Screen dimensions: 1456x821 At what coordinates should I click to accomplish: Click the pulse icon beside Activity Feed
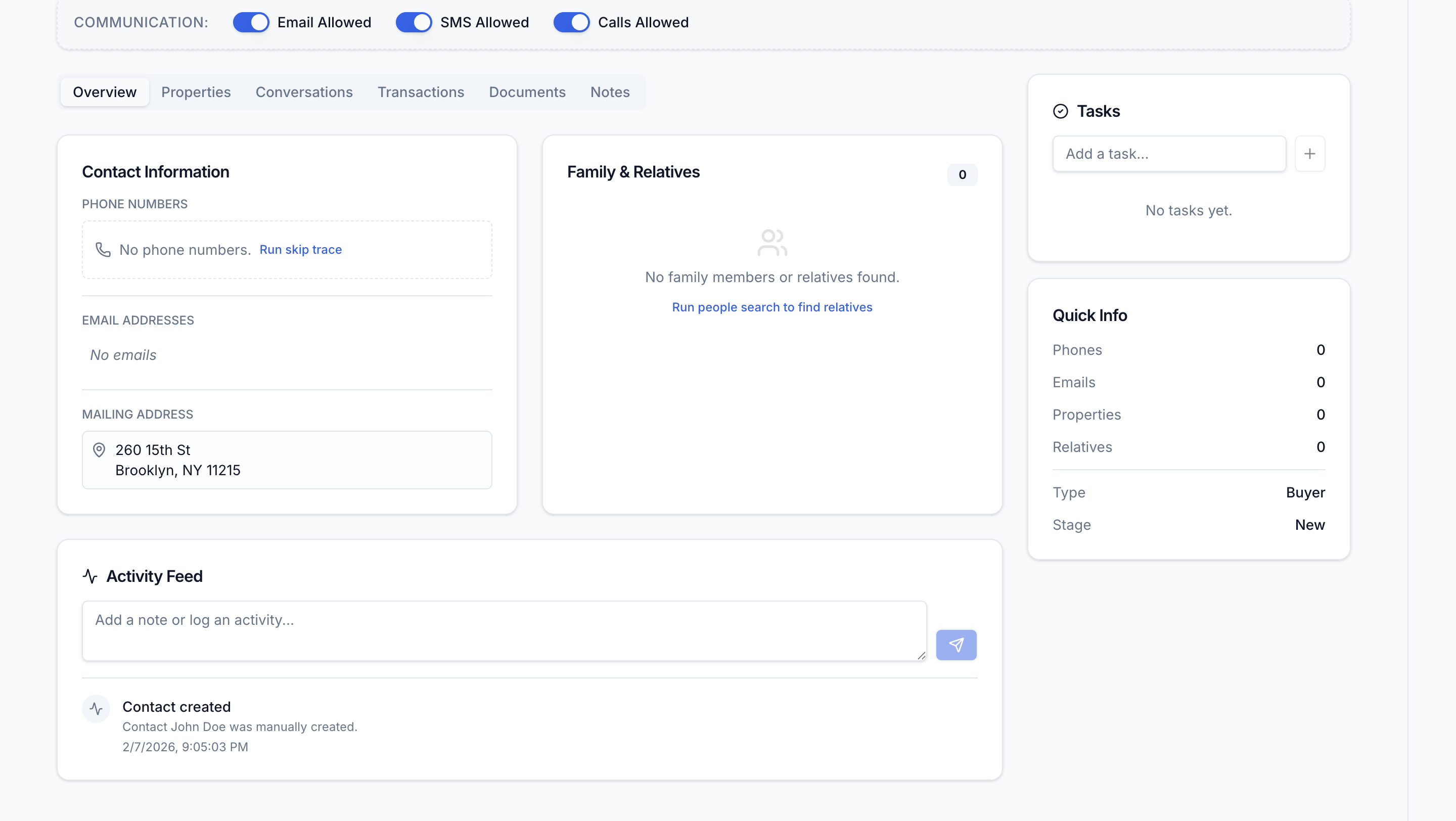(x=90, y=576)
